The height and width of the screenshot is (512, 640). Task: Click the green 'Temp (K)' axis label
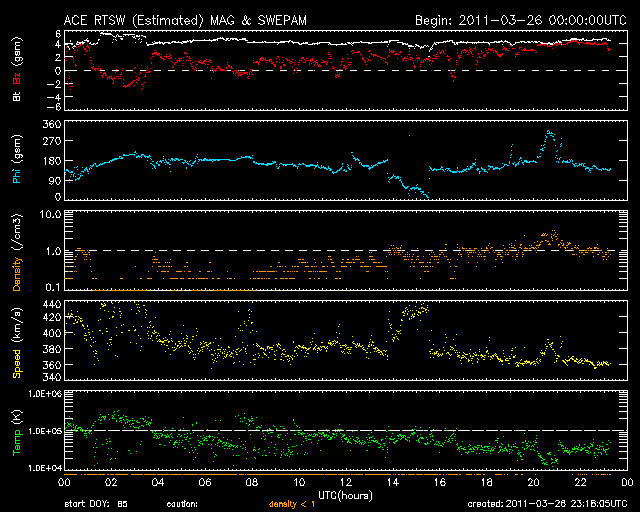(x=16, y=432)
